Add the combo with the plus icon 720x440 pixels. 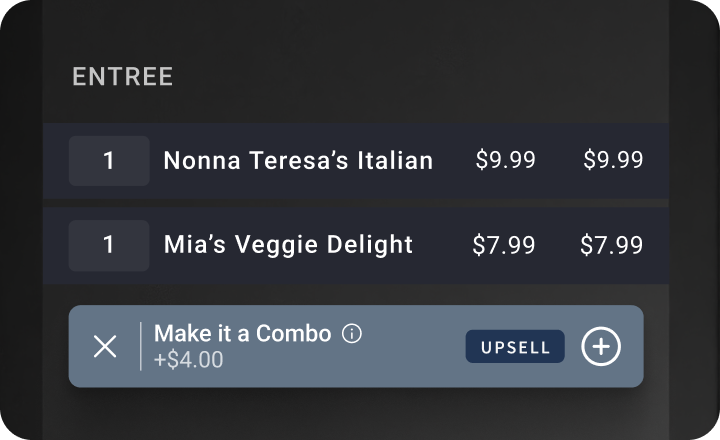[x=601, y=346]
